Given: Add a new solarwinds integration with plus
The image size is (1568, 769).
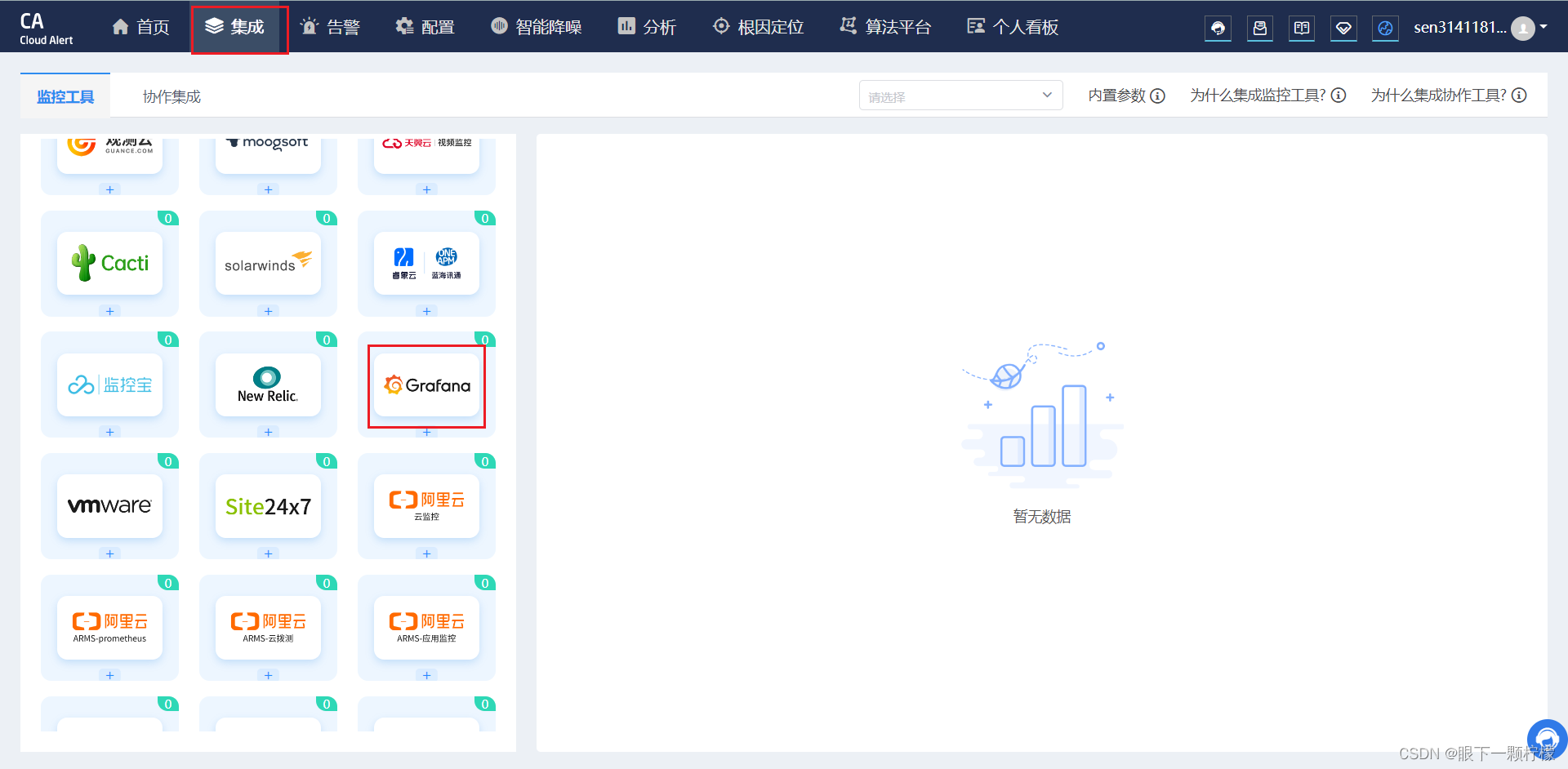Looking at the screenshot, I should (268, 311).
